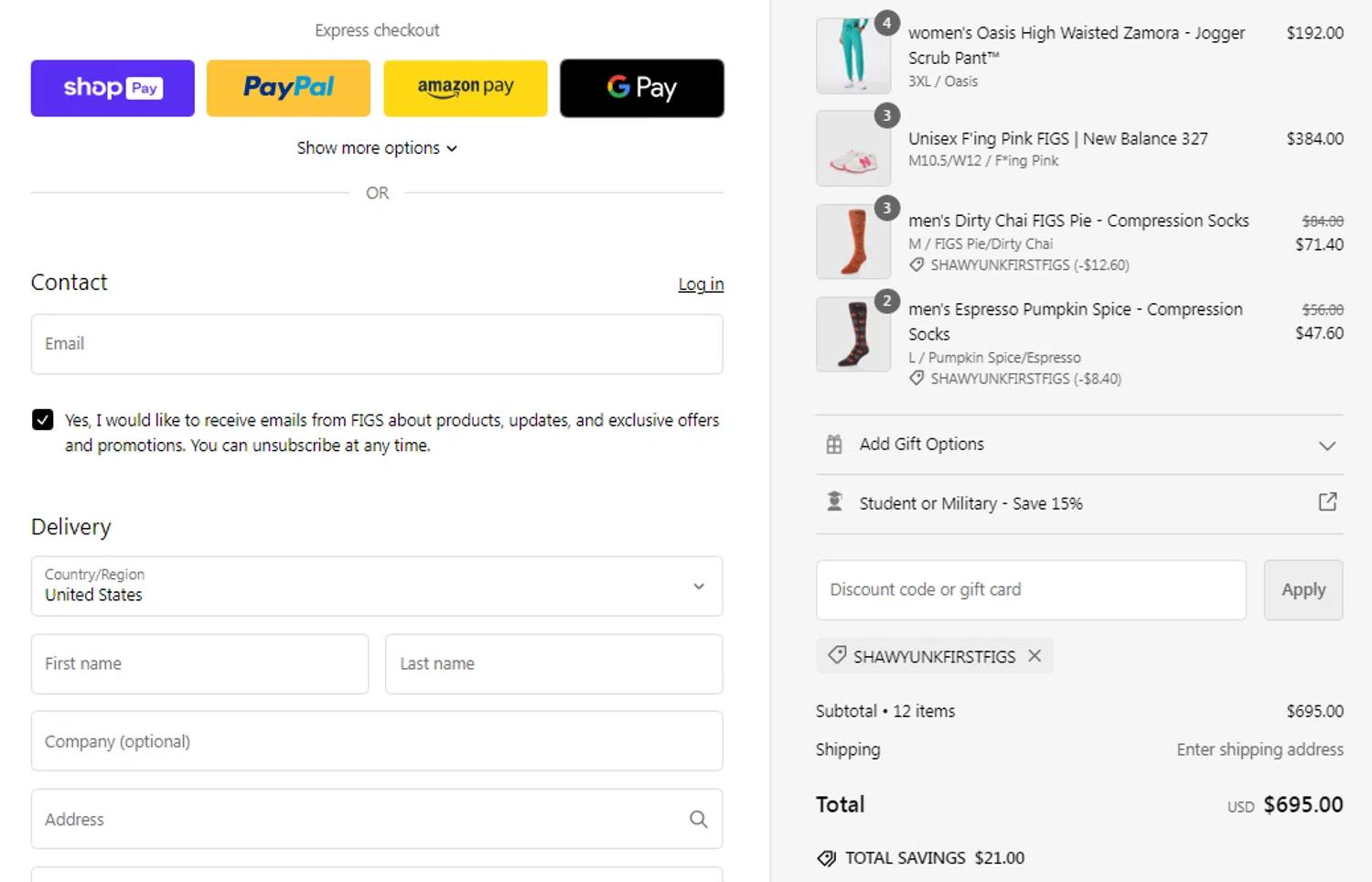Remove the SHAWYUNKFIRSTFIGS discount code
The width and height of the screenshot is (1372, 882).
coord(1034,656)
